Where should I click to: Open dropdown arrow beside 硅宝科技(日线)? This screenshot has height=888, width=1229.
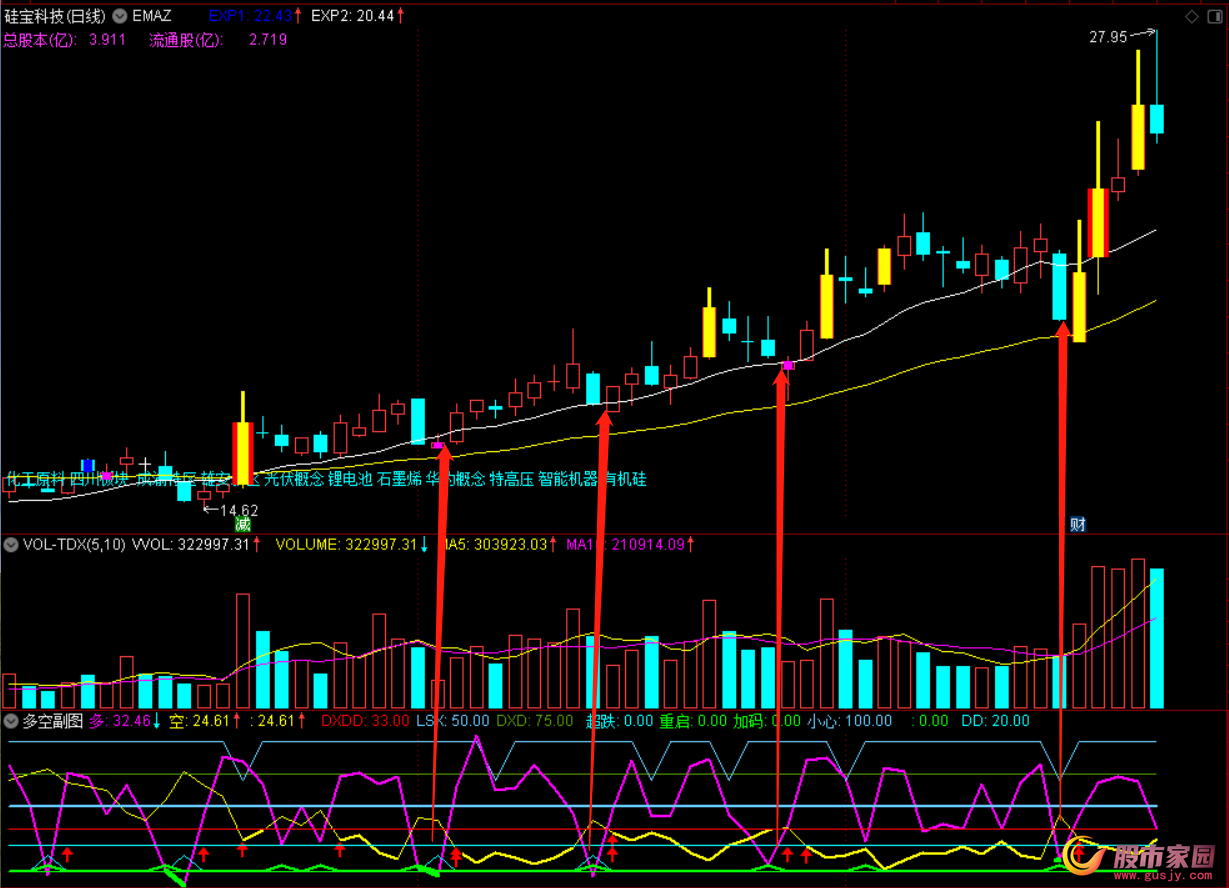pyautogui.click(x=120, y=16)
